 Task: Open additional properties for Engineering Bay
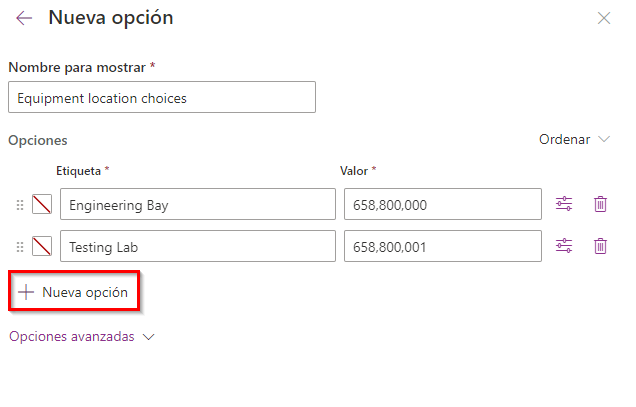click(x=564, y=204)
